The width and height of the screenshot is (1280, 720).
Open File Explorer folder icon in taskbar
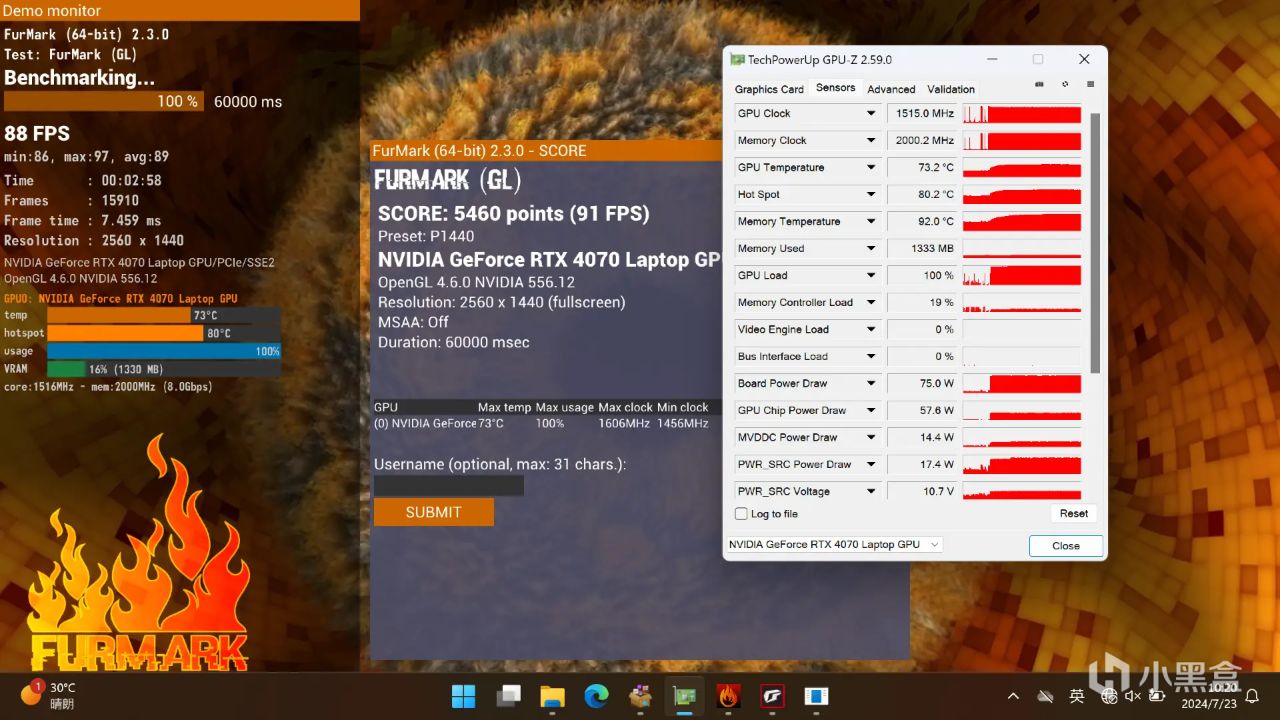(552, 695)
